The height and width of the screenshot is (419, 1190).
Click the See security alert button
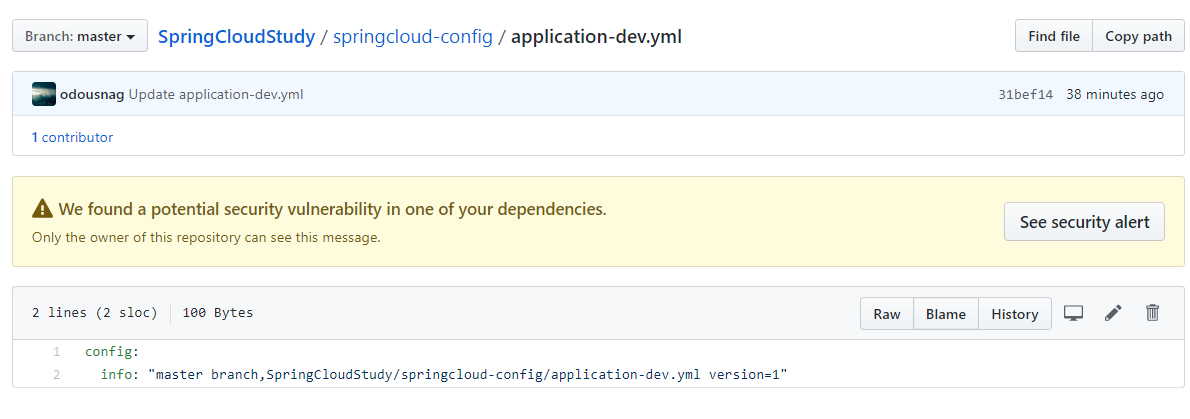[x=1084, y=222]
